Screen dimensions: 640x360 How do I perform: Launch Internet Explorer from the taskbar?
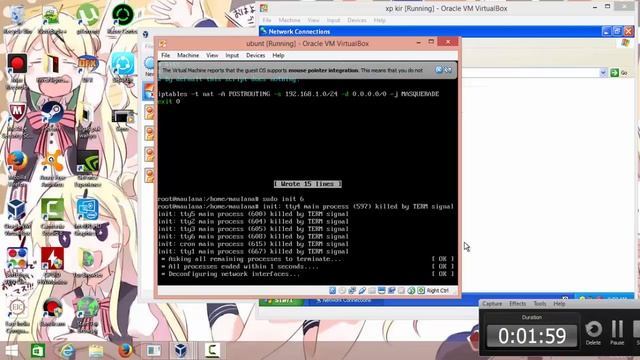point(67,351)
